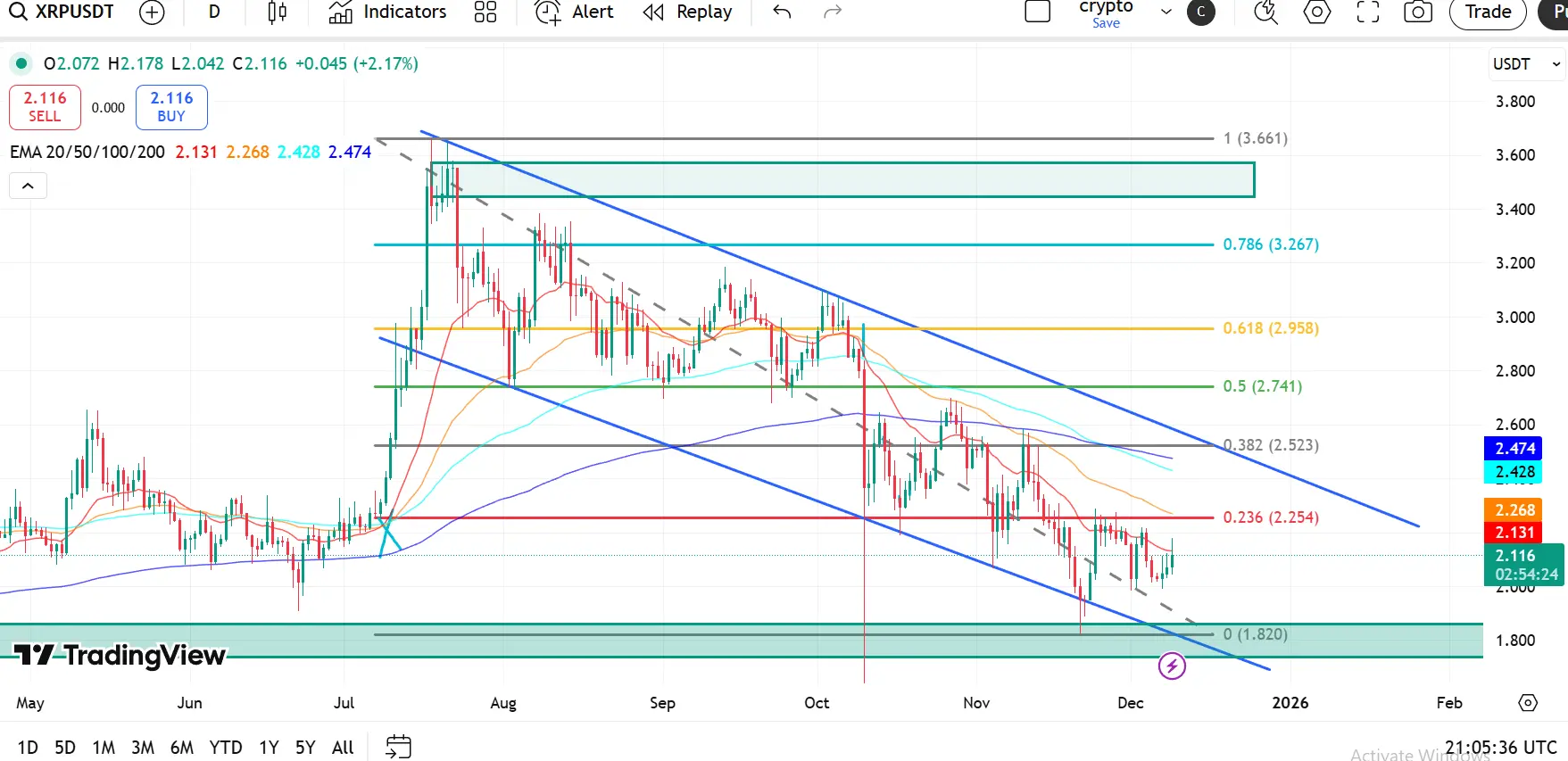Open time axis settings gear icon
Image resolution: width=1568 pixels, height=761 pixels.
(1528, 703)
